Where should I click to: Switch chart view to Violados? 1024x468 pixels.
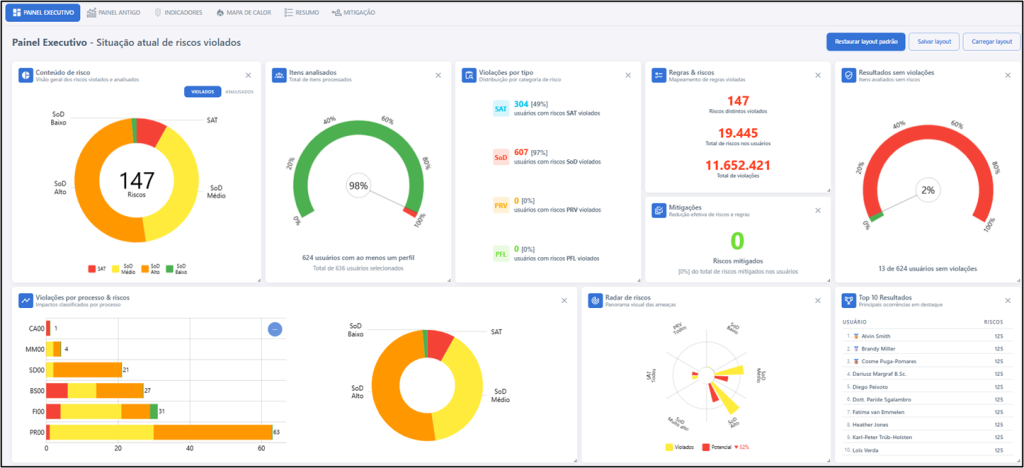202,92
